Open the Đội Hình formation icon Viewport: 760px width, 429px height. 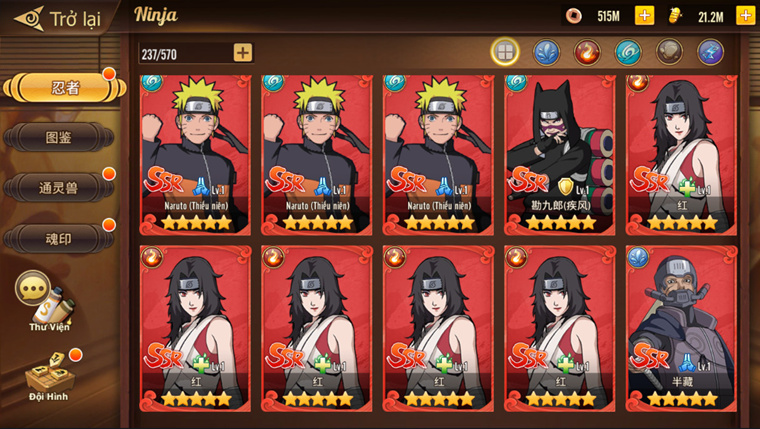pyautogui.click(x=50, y=376)
